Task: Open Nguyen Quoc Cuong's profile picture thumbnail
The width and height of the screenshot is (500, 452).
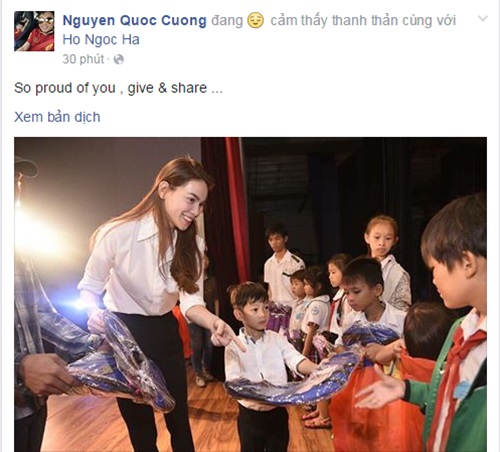Action: [34, 31]
